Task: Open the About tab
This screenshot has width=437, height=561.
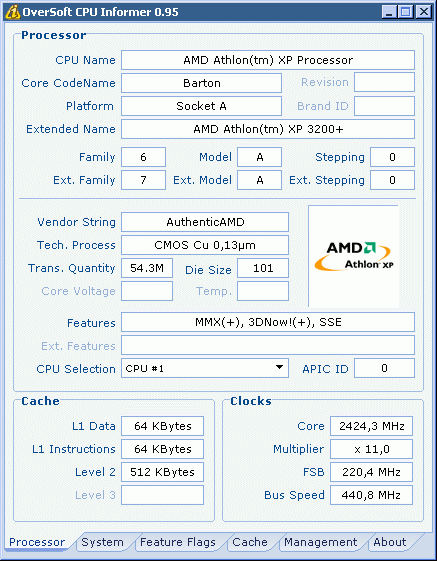Action: [390, 542]
